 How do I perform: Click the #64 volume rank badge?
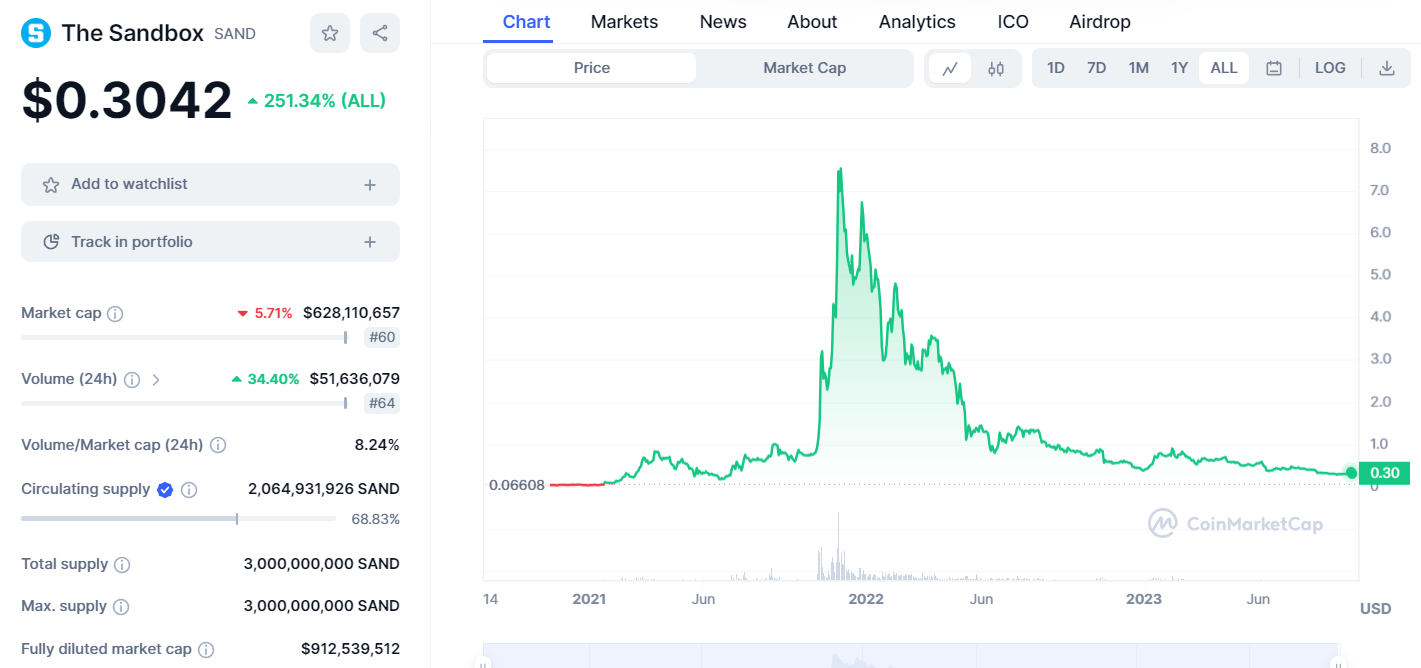point(382,404)
